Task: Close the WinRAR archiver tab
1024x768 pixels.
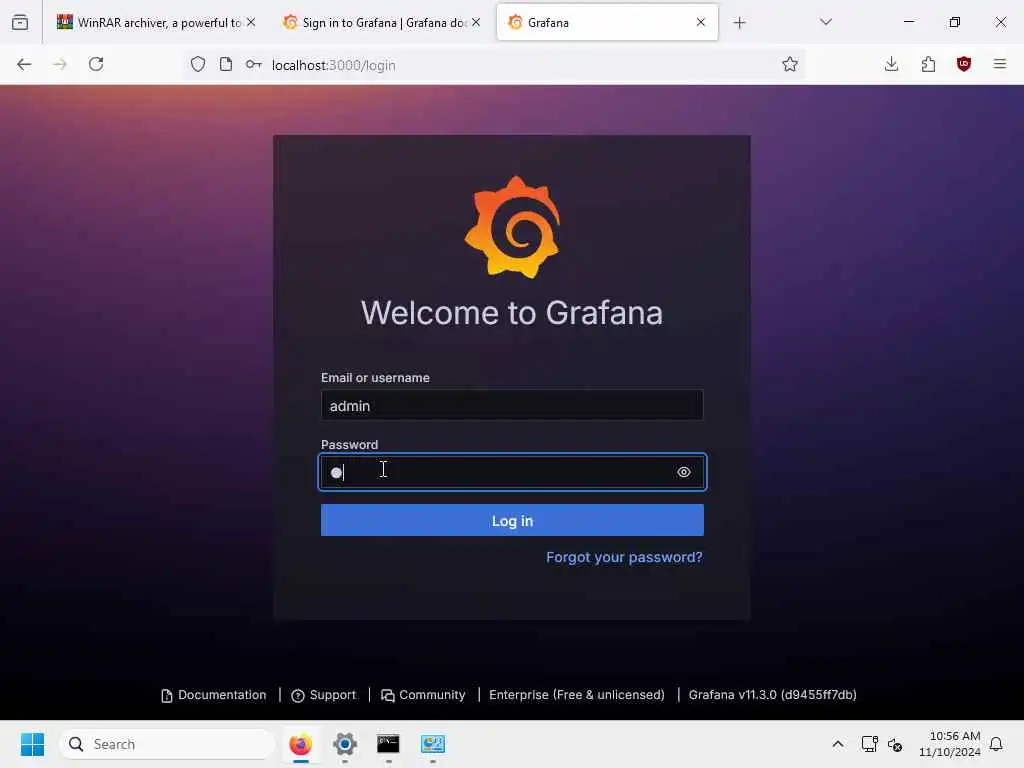Action: point(251,23)
